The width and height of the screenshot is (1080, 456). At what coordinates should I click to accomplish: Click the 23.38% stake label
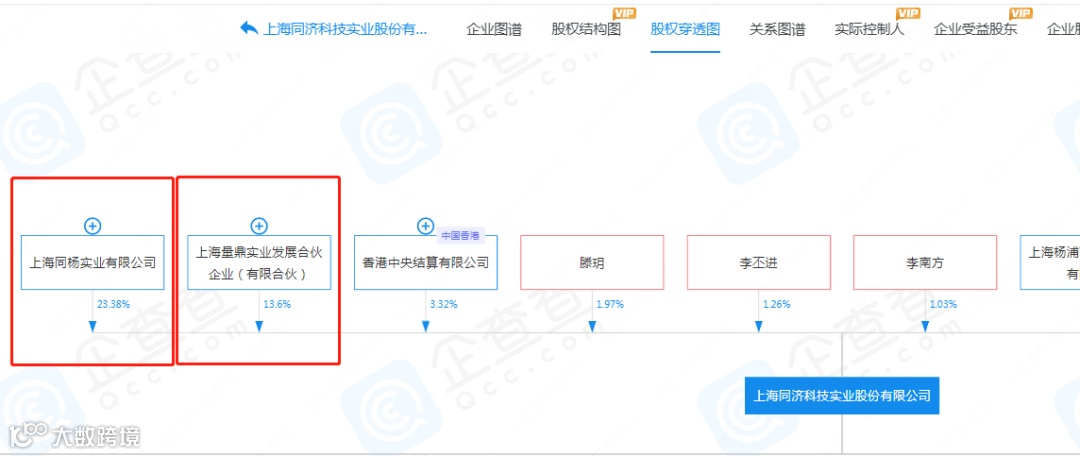pyautogui.click(x=112, y=304)
